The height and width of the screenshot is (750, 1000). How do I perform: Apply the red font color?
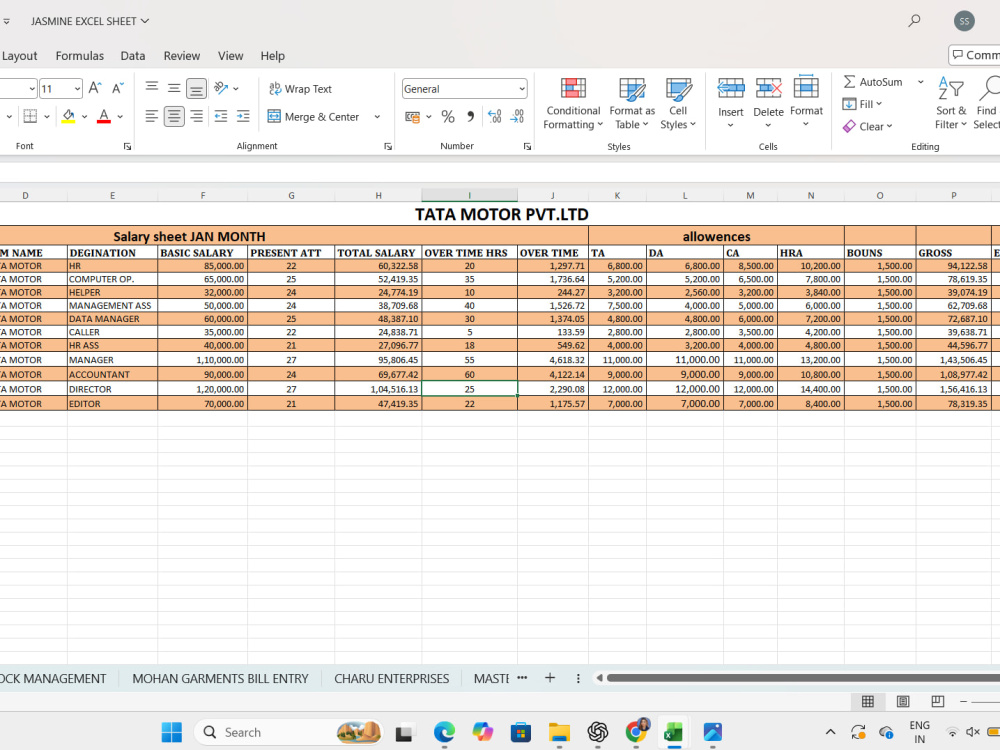(x=104, y=116)
